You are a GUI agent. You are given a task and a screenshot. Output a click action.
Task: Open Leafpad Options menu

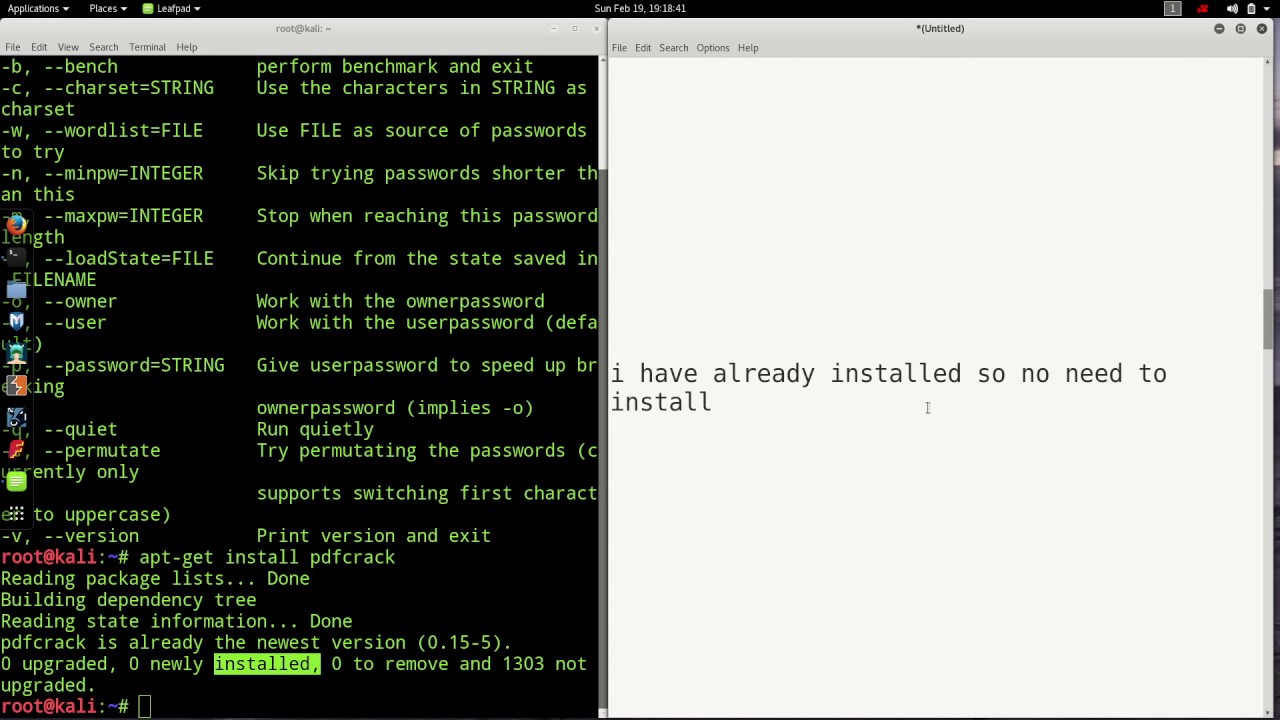click(713, 48)
